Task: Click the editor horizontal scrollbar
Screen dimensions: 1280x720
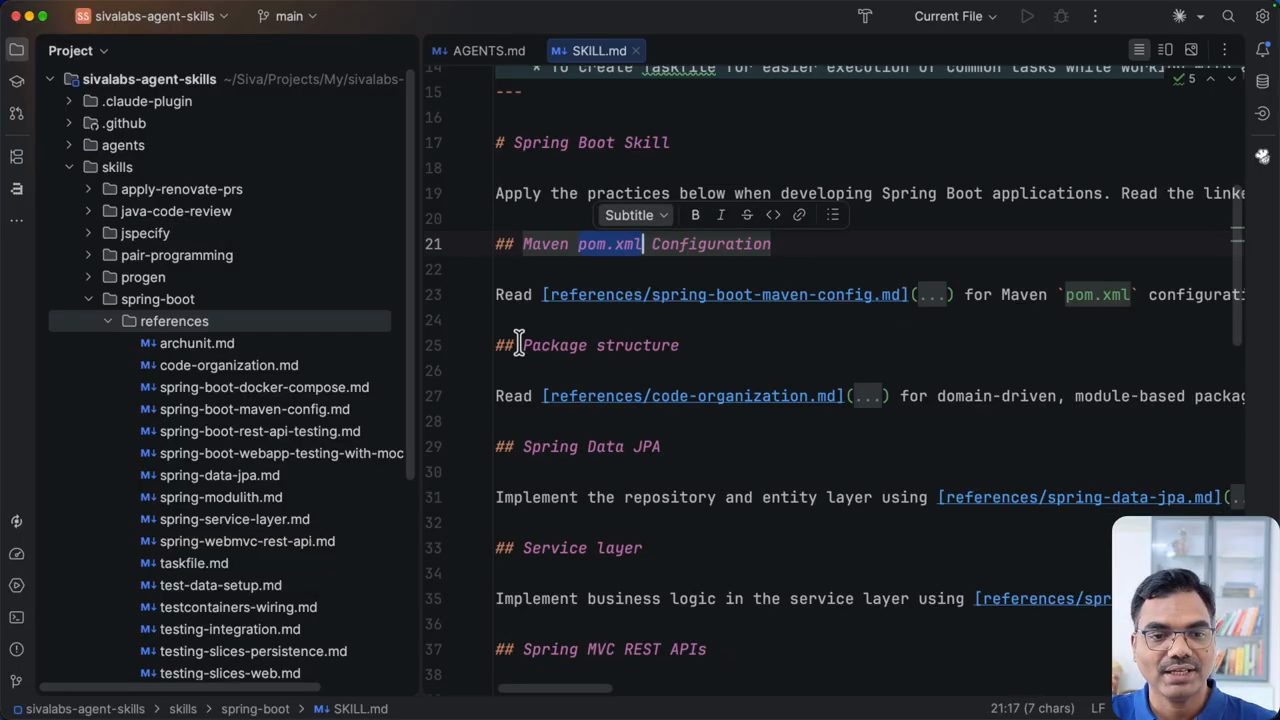Action: pos(555,688)
